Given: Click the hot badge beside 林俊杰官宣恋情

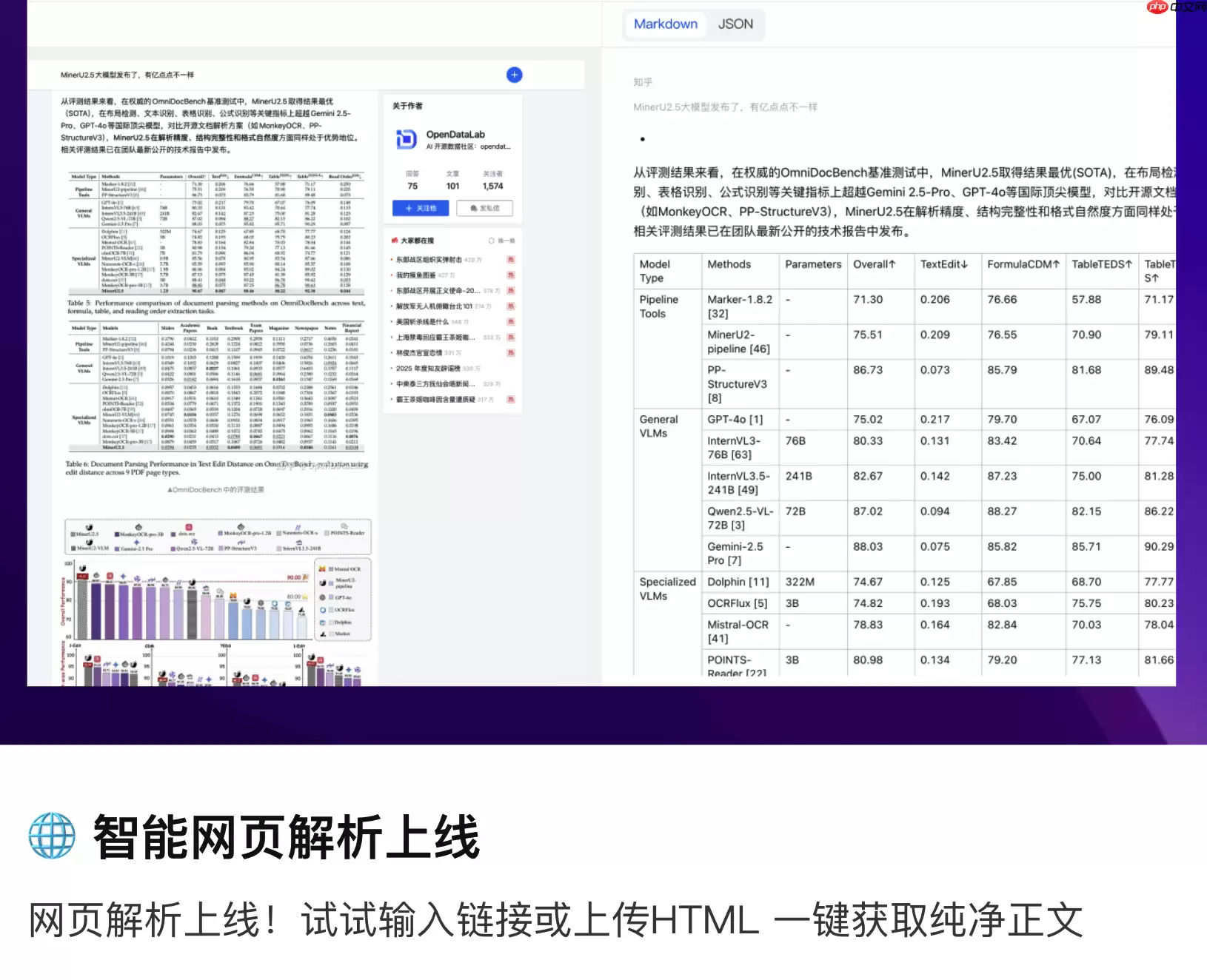Looking at the screenshot, I should (510, 353).
